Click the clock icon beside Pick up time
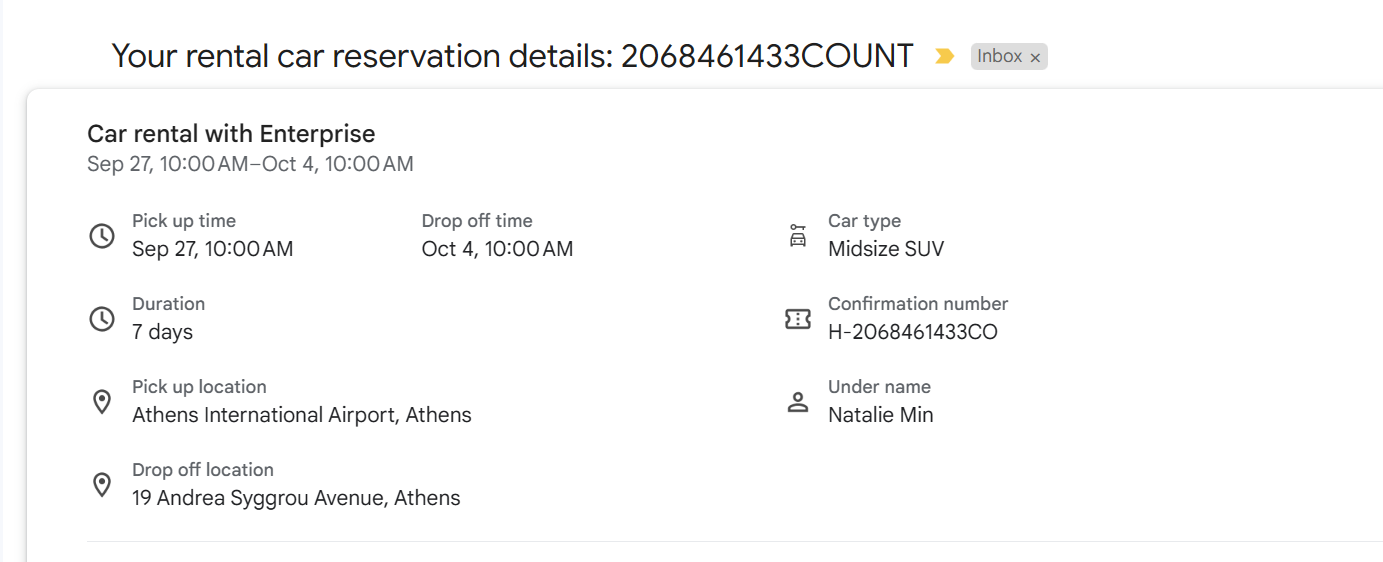1383x562 pixels. click(x=102, y=236)
